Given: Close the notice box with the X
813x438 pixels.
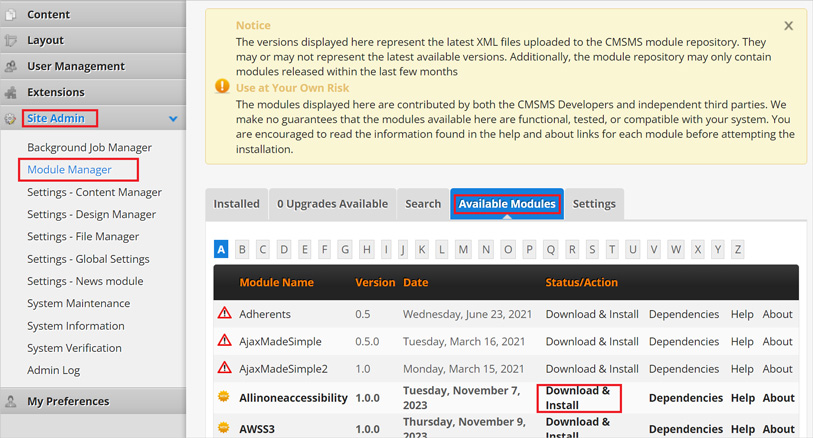Looking at the screenshot, I should pos(788,25).
